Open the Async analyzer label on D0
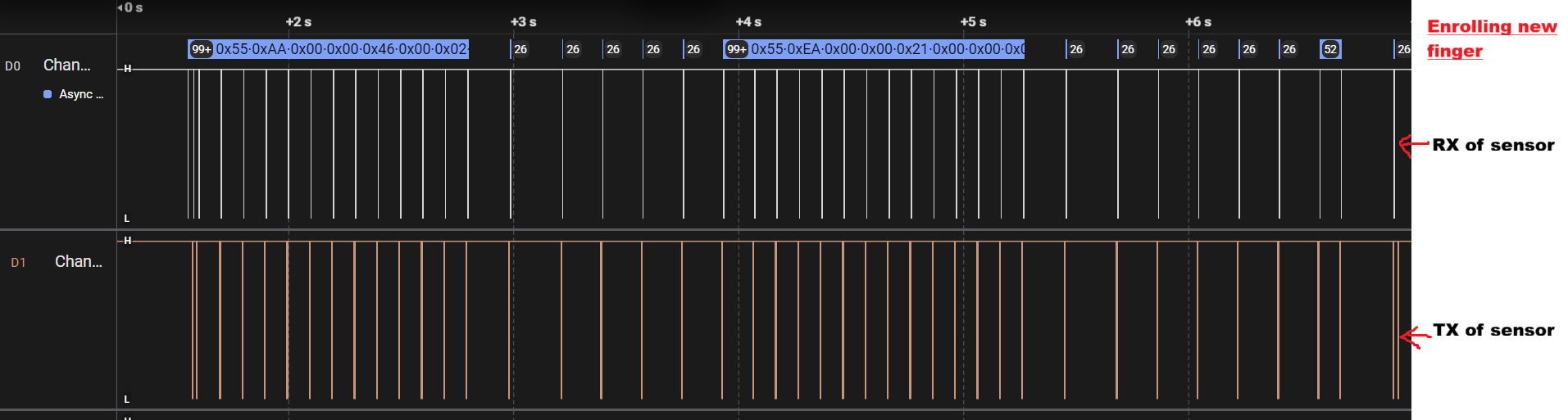1568x420 pixels. (x=80, y=94)
